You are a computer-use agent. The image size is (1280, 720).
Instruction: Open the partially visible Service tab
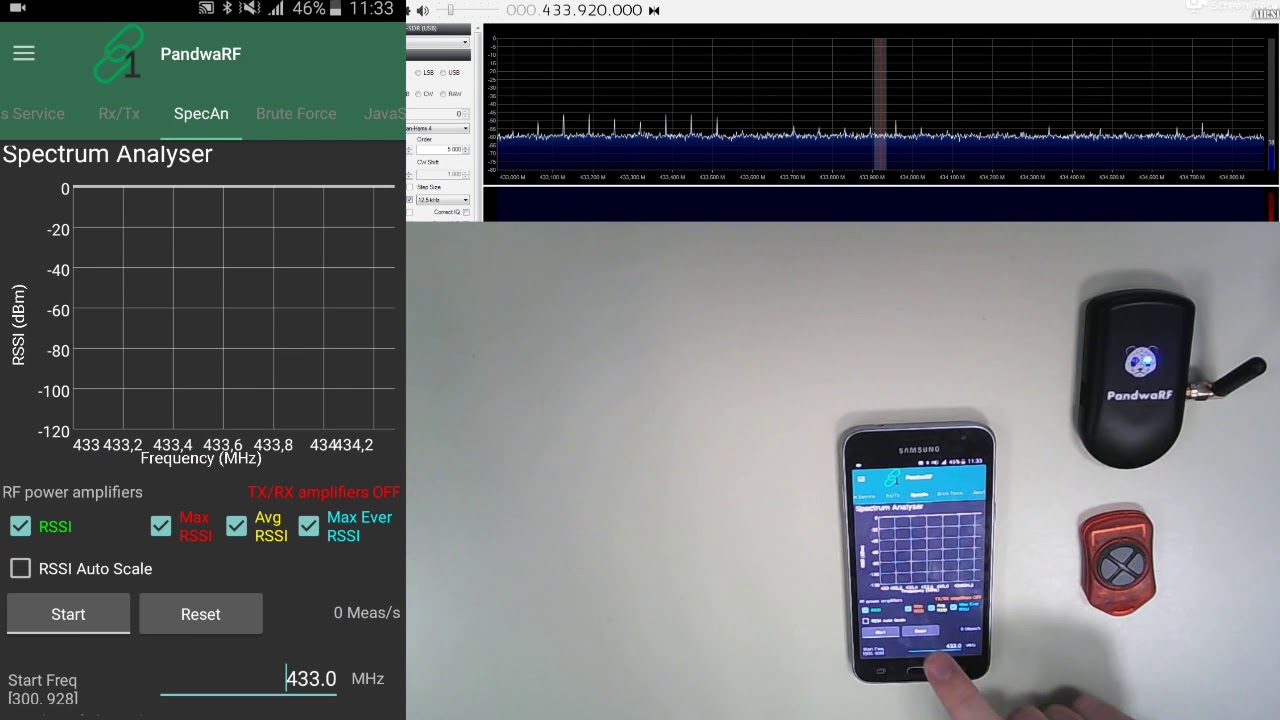pos(33,114)
